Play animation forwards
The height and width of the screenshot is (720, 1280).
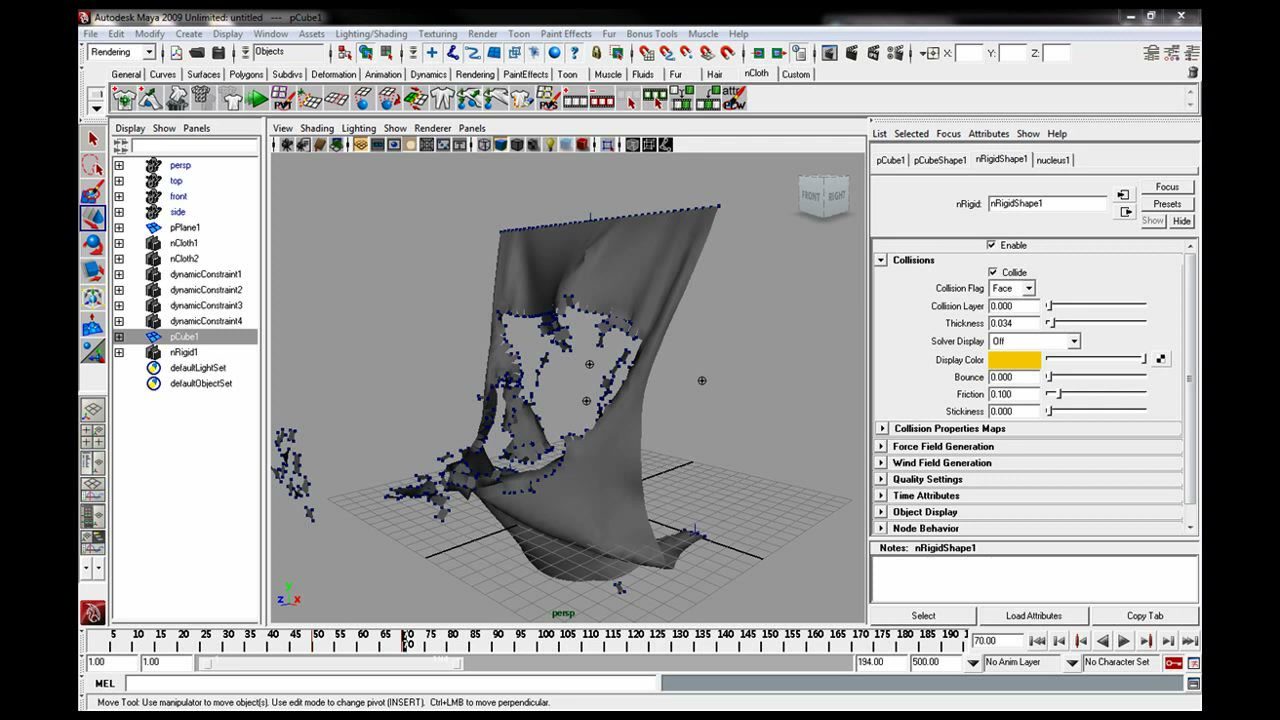(x=1124, y=641)
